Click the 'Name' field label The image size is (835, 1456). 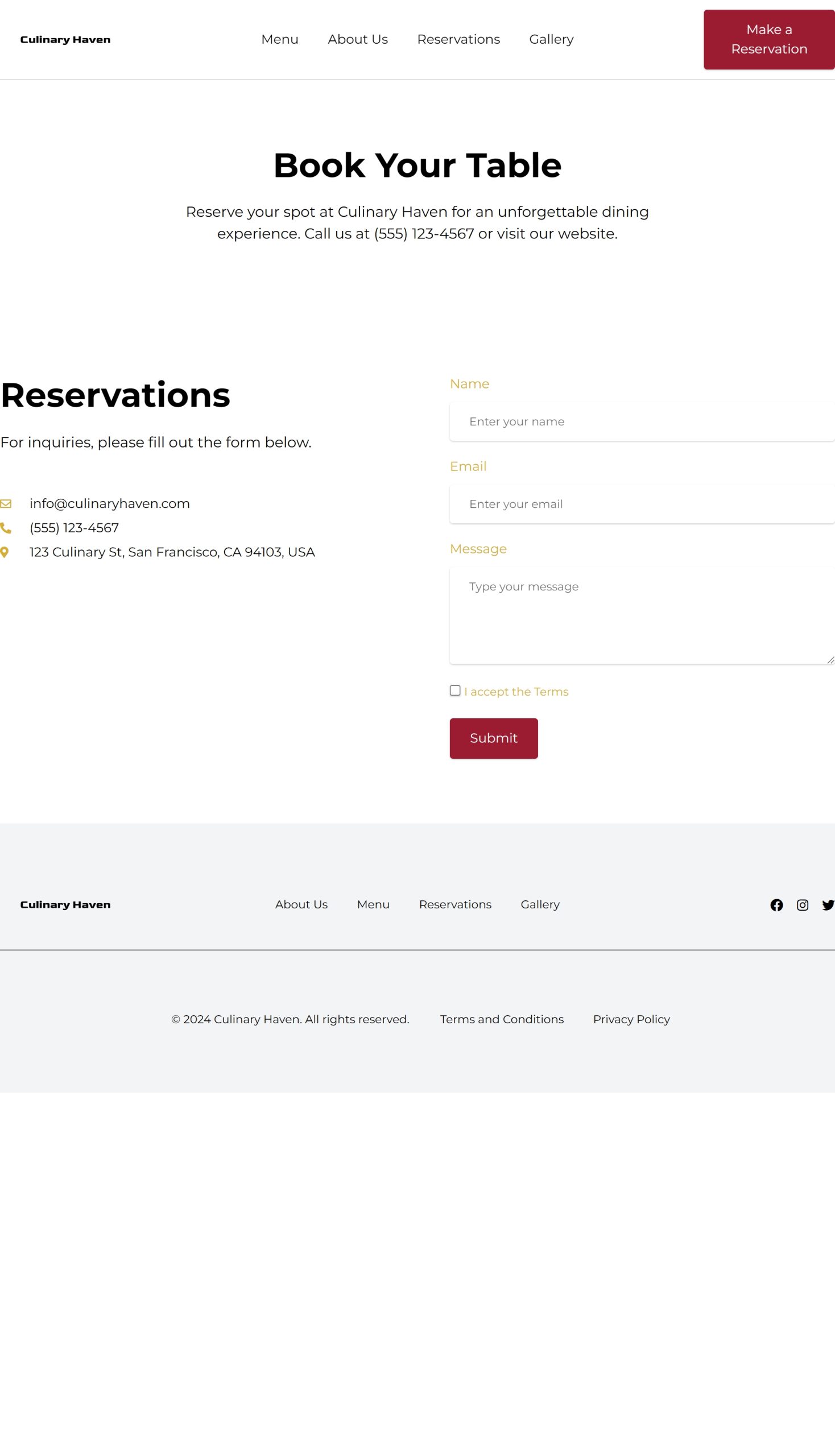pos(469,384)
